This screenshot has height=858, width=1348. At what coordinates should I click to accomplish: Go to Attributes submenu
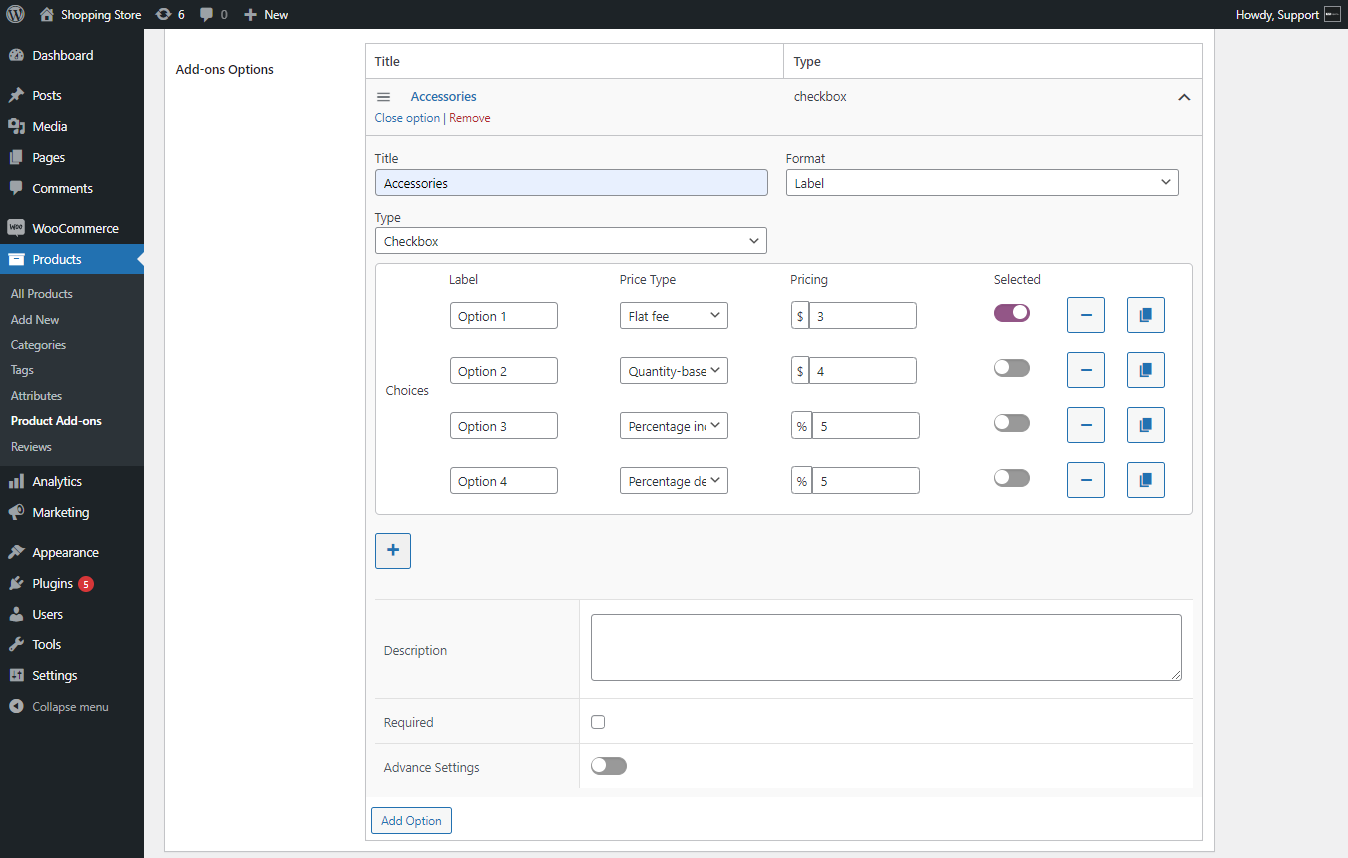click(x=36, y=396)
